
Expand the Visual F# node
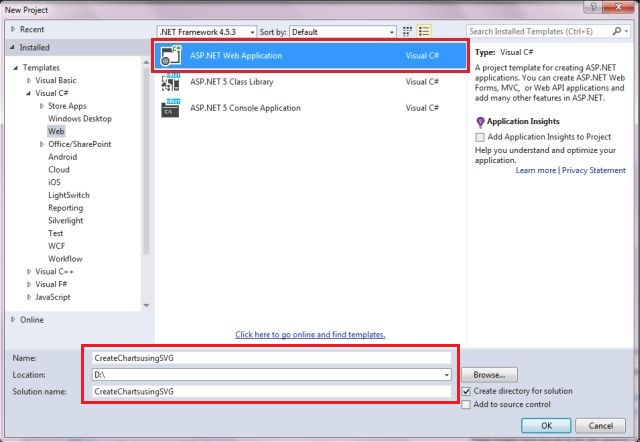pyautogui.click(x=29, y=284)
